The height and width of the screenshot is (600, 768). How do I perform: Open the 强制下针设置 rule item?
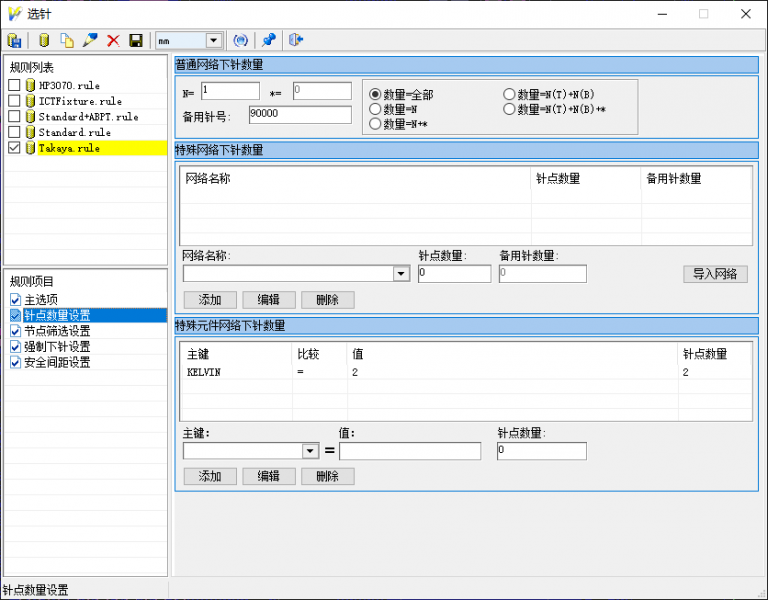[x=57, y=347]
